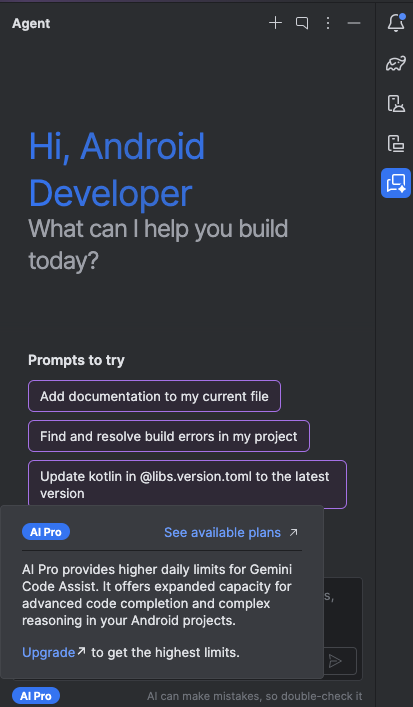Open the Device Manager sidebar icon
The height and width of the screenshot is (707, 413).
pyautogui.click(x=396, y=103)
